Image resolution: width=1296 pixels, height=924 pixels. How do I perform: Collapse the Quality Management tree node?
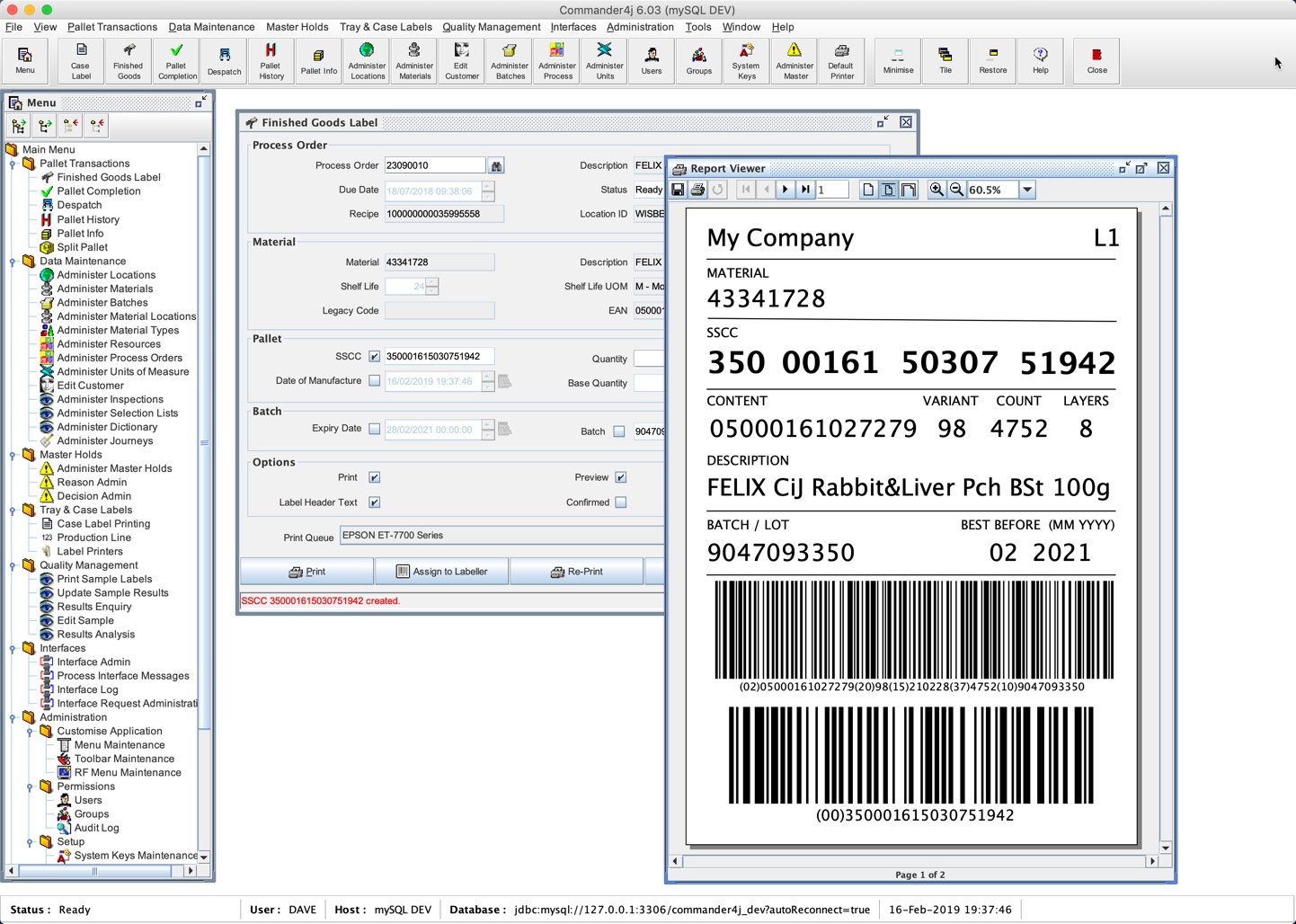click(13, 566)
